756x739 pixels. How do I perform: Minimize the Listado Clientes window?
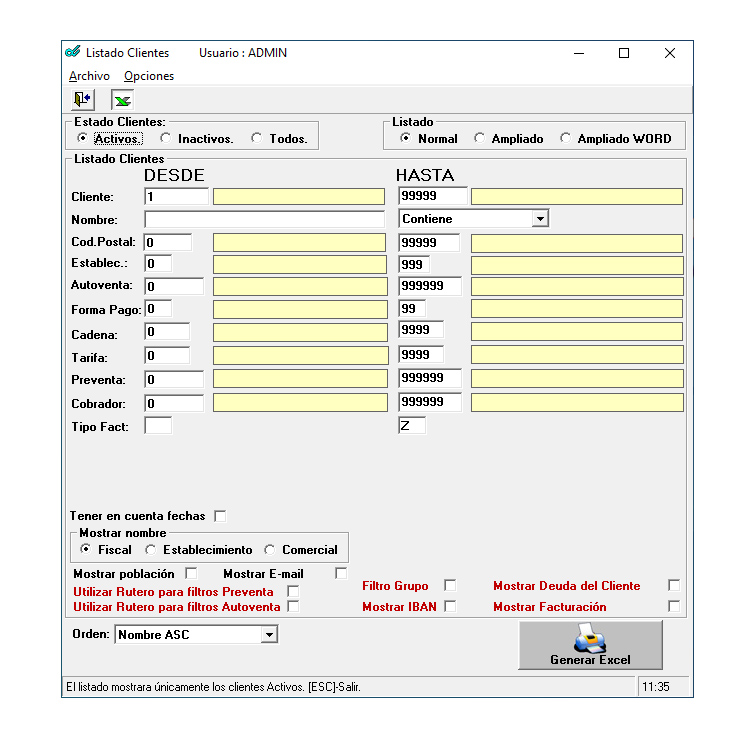click(x=579, y=53)
